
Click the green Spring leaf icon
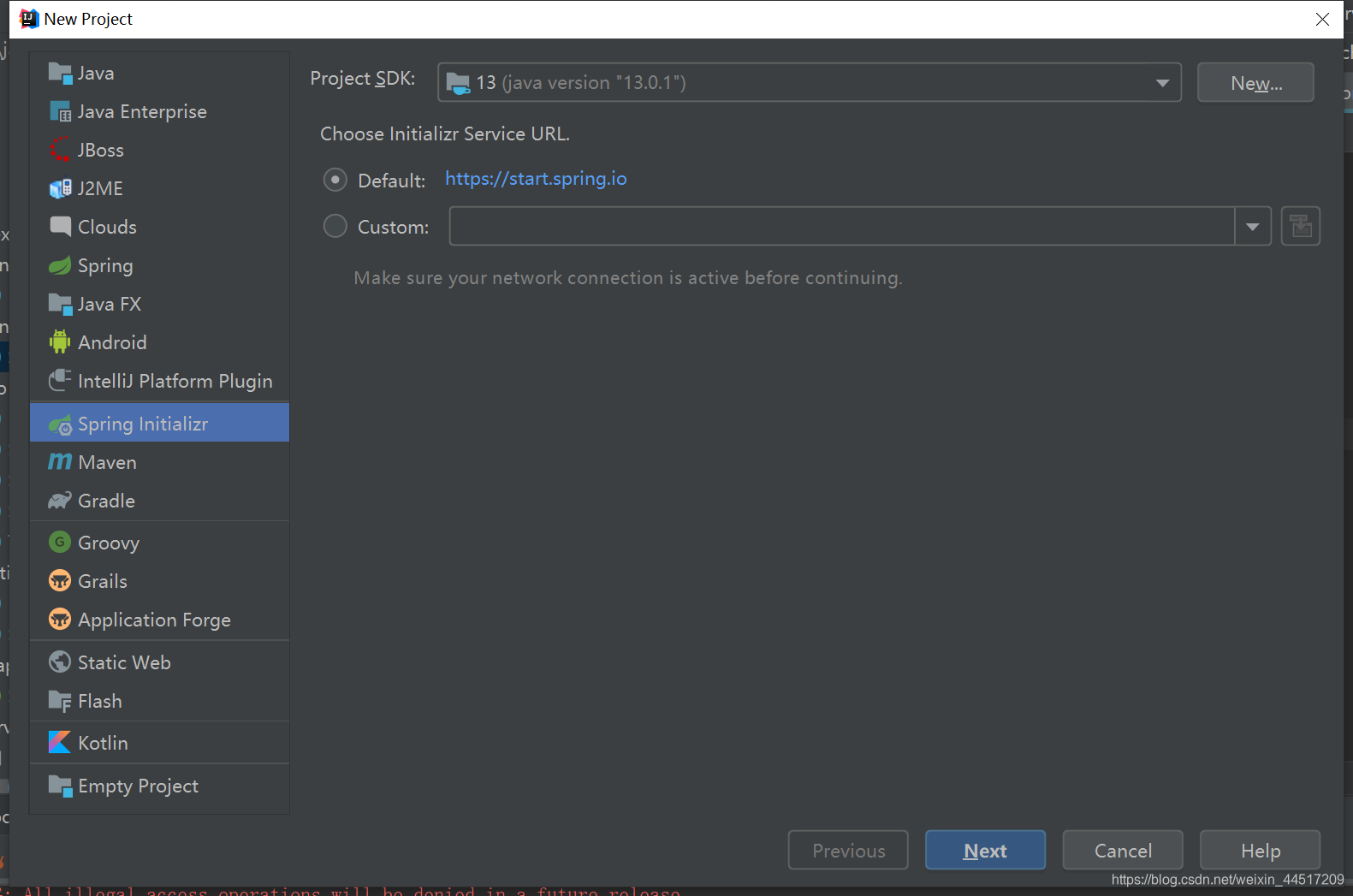[x=60, y=265]
